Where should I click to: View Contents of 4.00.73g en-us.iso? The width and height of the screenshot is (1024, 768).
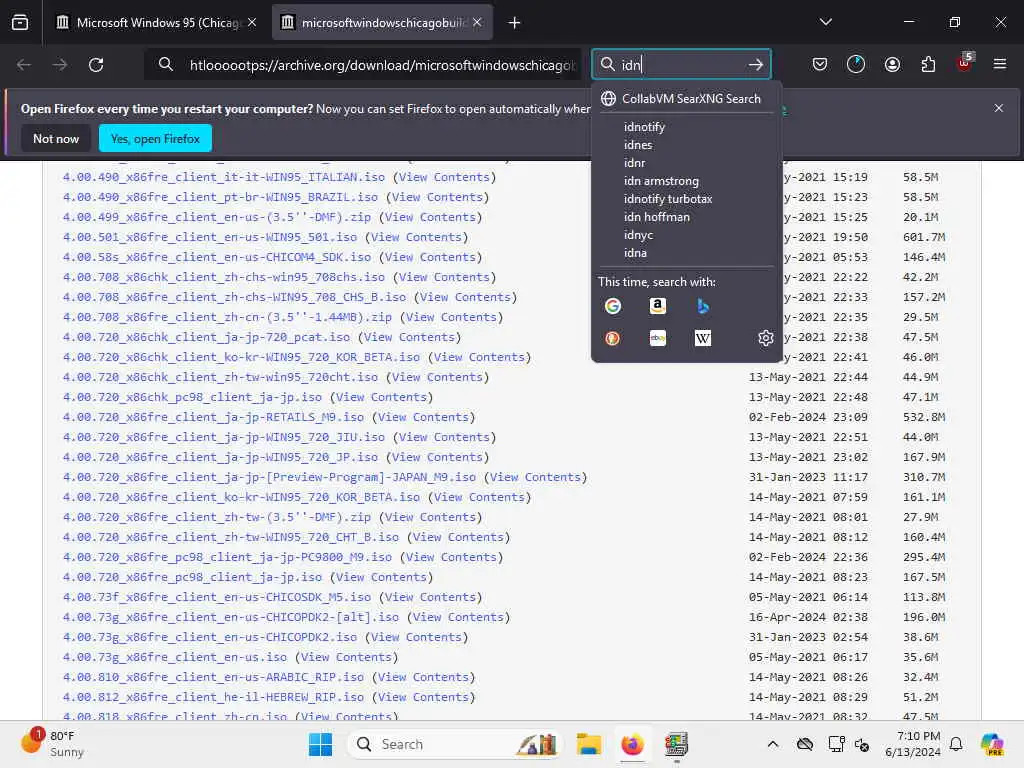346,657
